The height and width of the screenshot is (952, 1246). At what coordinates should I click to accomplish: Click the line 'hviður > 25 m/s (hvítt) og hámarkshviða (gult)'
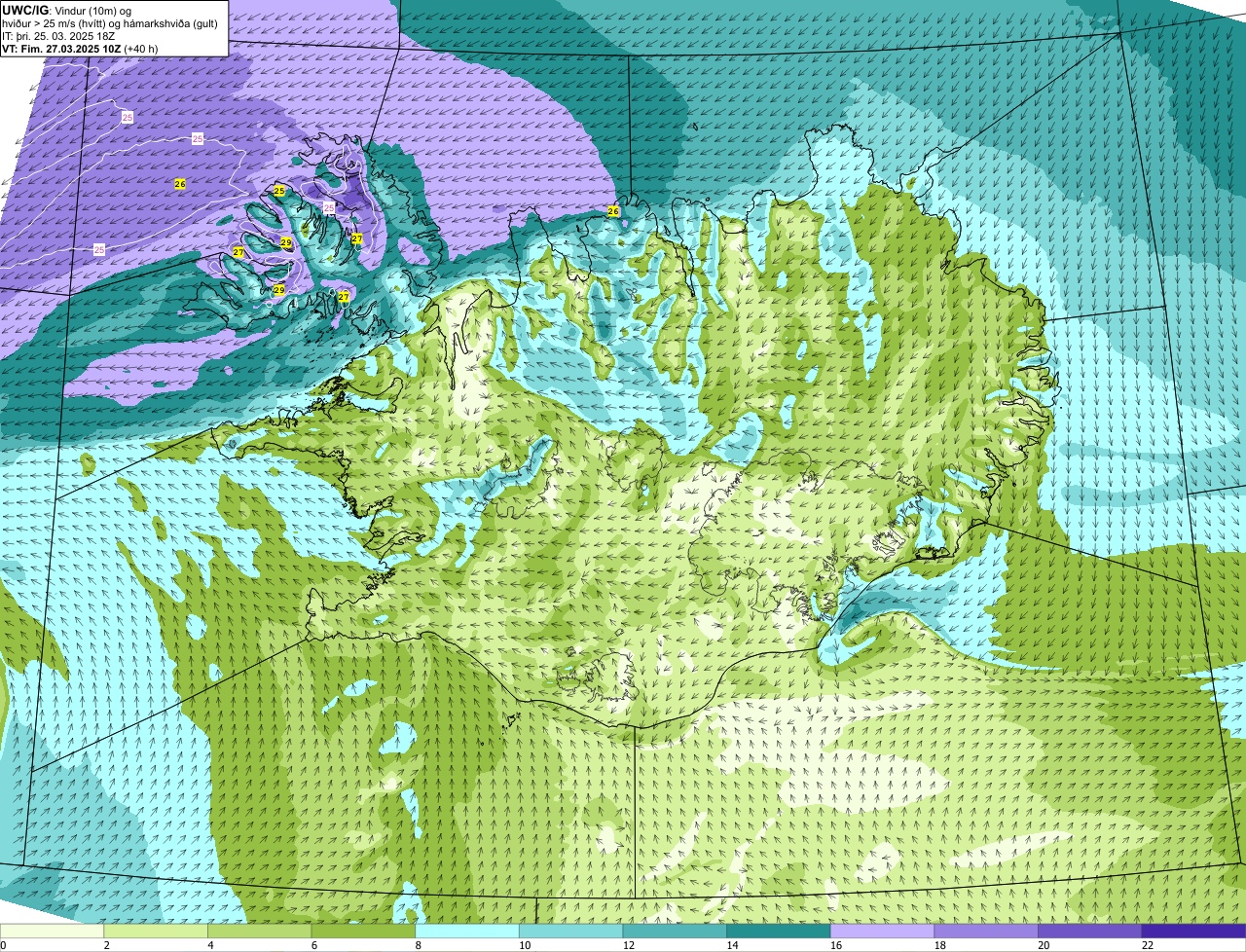(x=110, y=23)
